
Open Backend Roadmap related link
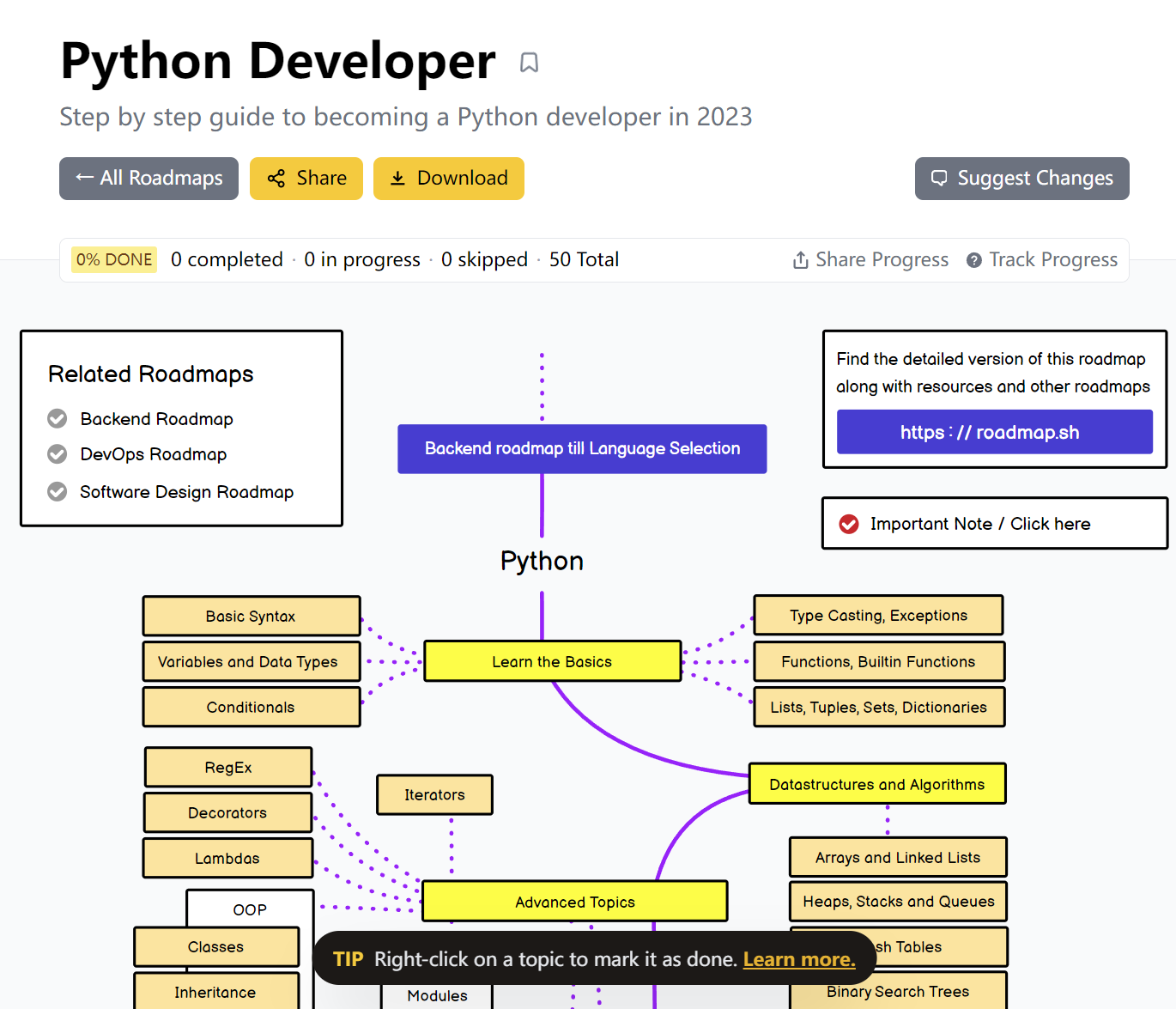click(157, 419)
